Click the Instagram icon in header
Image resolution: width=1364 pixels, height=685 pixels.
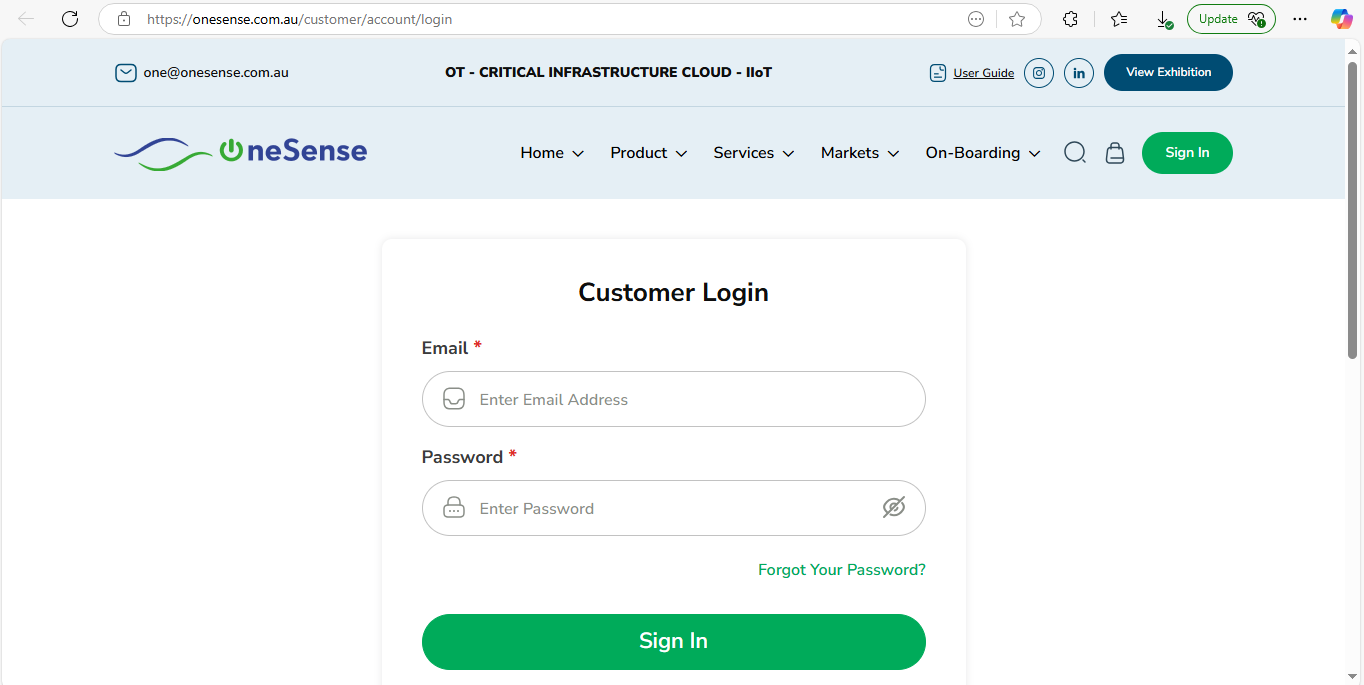(1039, 73)
